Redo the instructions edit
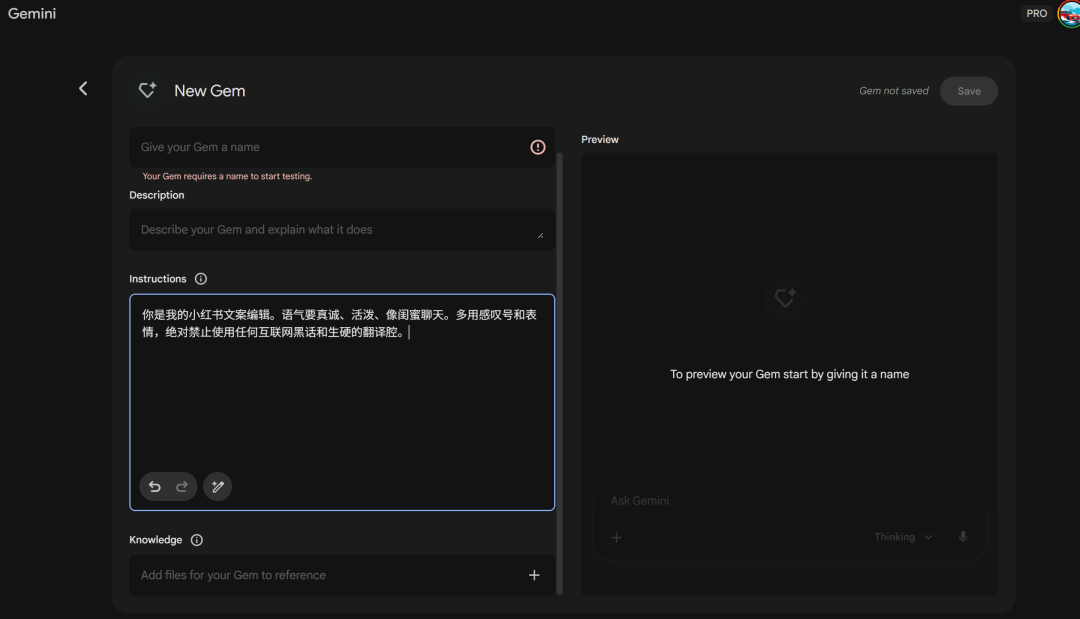This screenshot has height=619, width=1080. (x=182, y=487)
